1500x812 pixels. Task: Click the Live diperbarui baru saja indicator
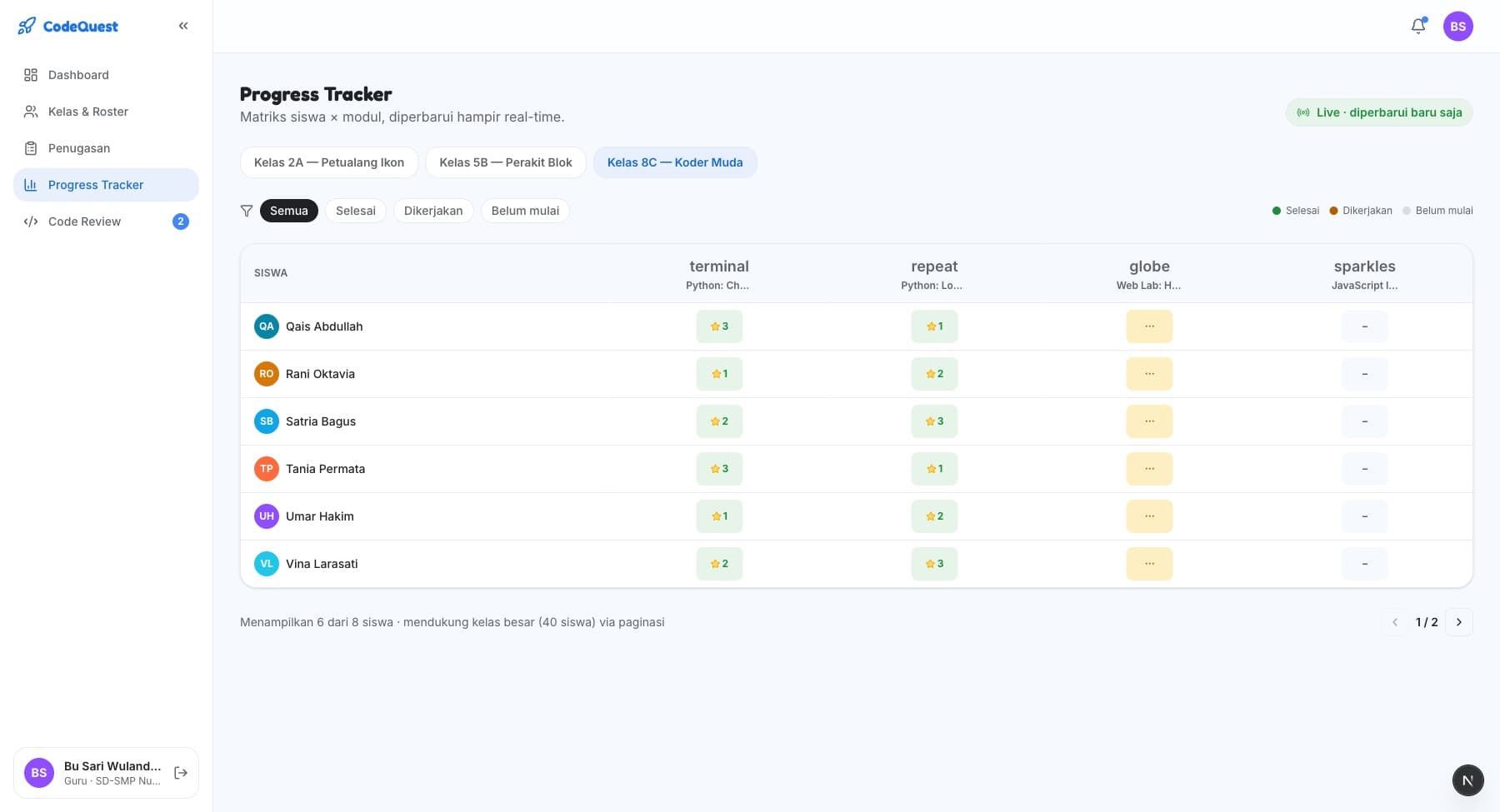(1379, 112)
